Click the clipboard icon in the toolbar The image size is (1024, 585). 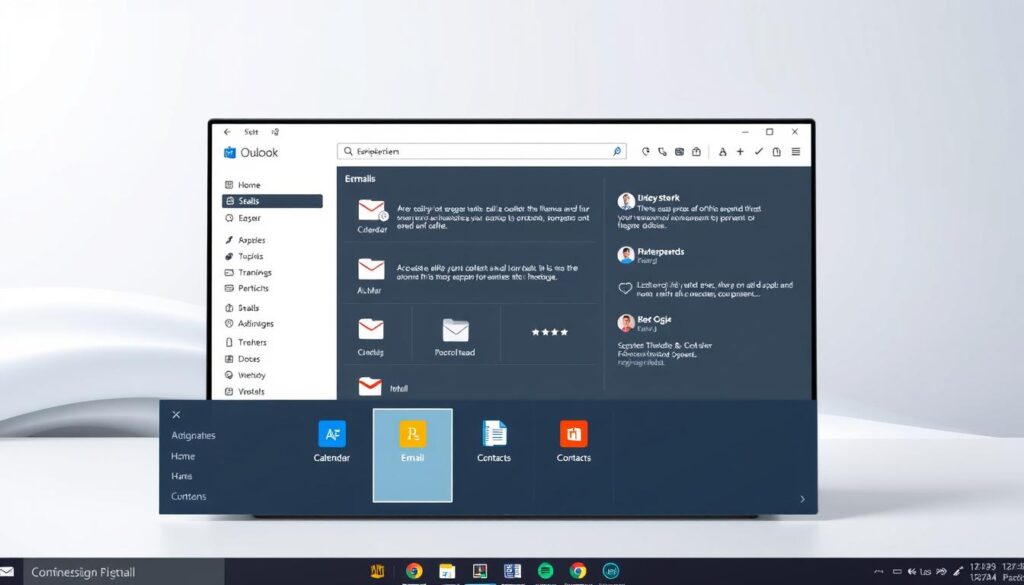click(776, 151)
